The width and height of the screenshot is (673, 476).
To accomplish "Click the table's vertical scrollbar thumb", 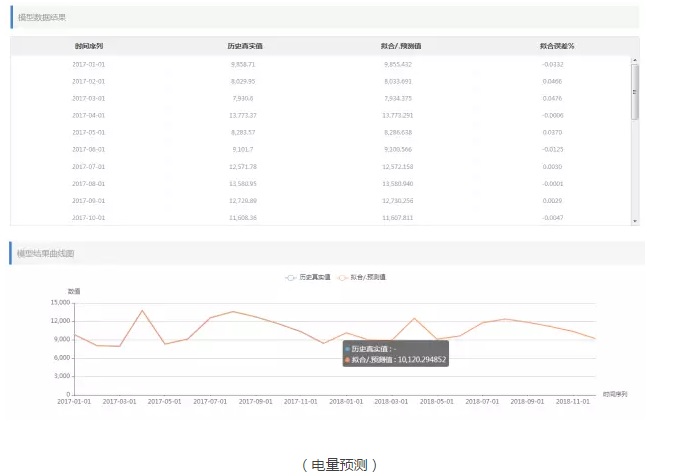I will [634, 92].
